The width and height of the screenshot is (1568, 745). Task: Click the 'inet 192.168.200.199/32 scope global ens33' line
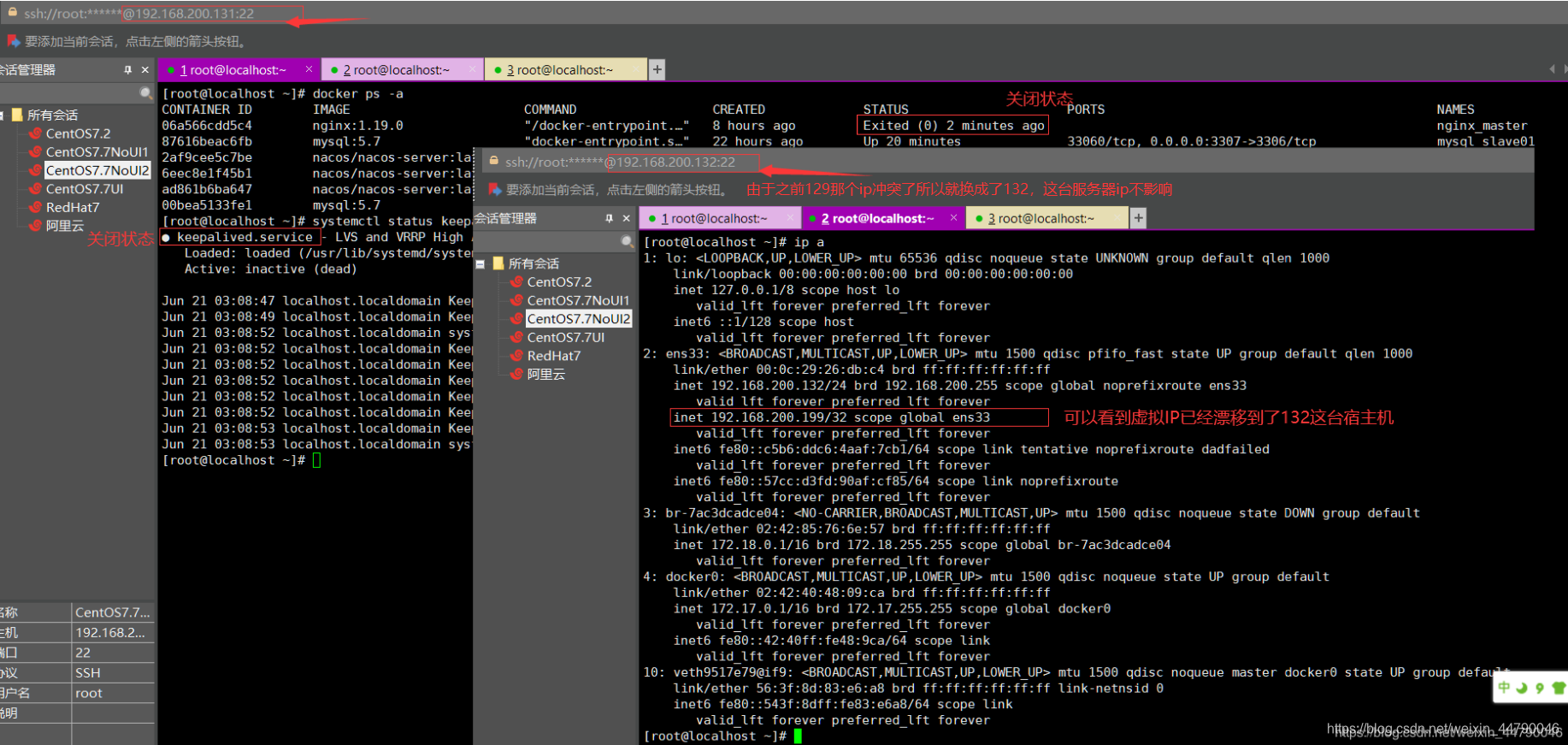(x=831, y=417)
